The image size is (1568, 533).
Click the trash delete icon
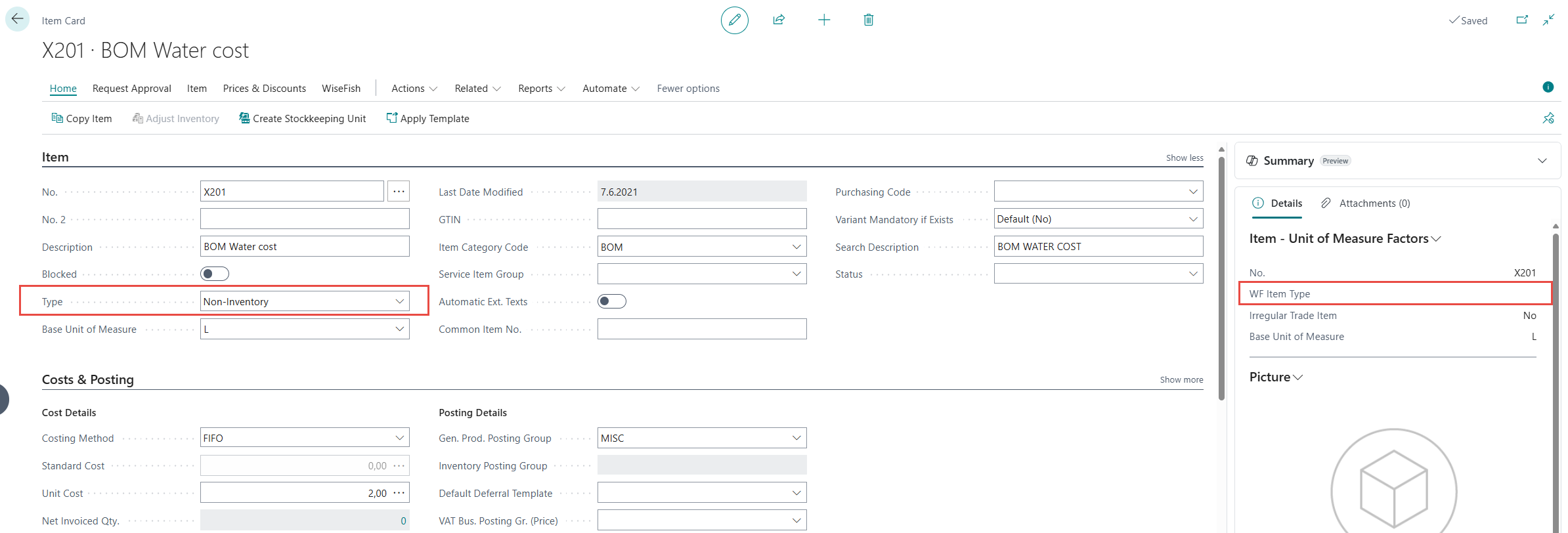point(868,20)
